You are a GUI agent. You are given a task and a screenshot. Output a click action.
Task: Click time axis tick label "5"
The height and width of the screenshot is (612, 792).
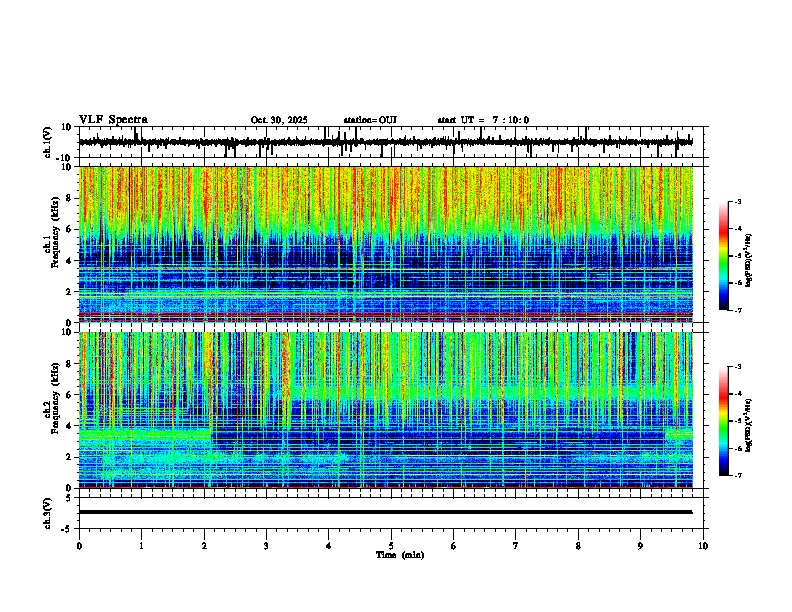[391, 546]
